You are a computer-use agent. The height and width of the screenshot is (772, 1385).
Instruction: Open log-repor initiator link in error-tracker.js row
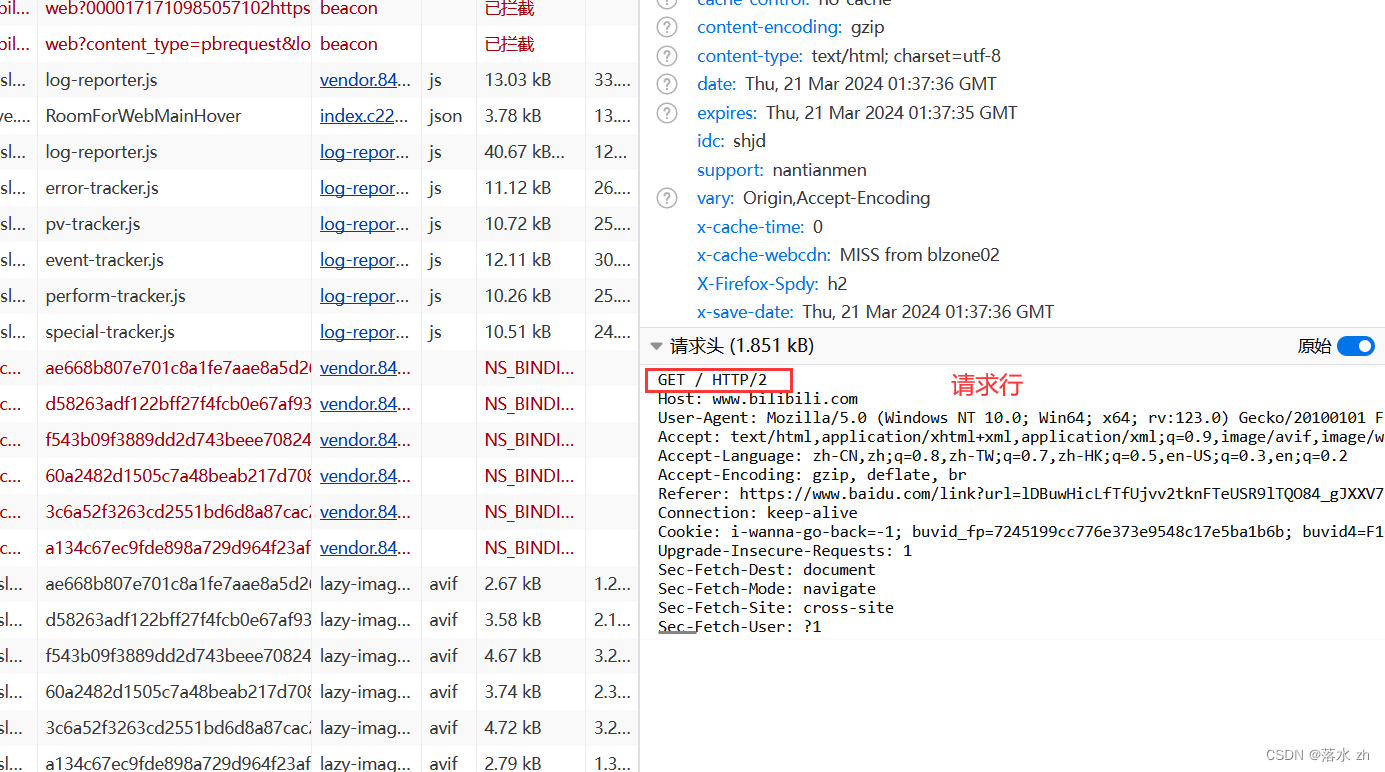(365, 188)
